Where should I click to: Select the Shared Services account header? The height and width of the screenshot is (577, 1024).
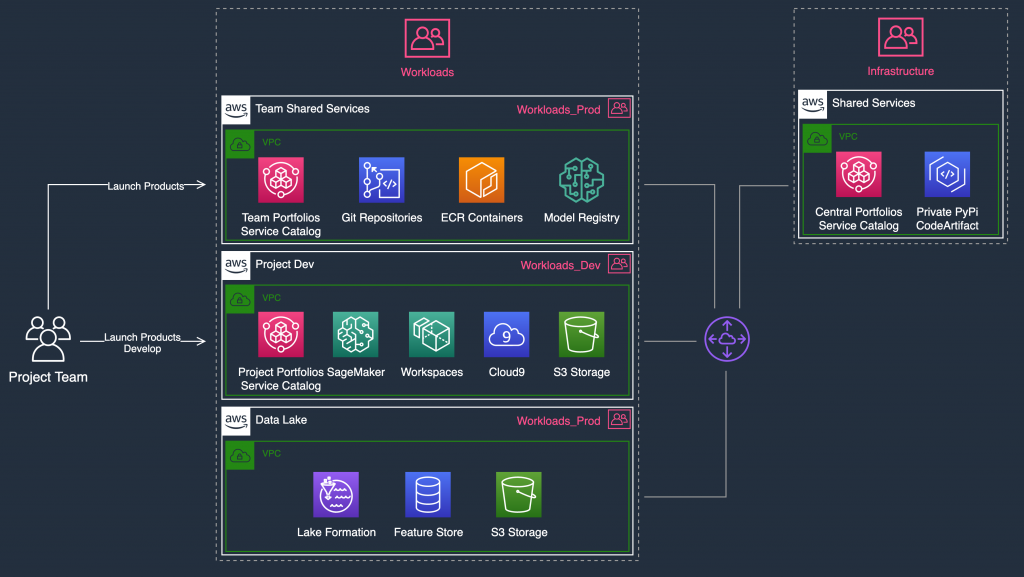coord(875,103)
